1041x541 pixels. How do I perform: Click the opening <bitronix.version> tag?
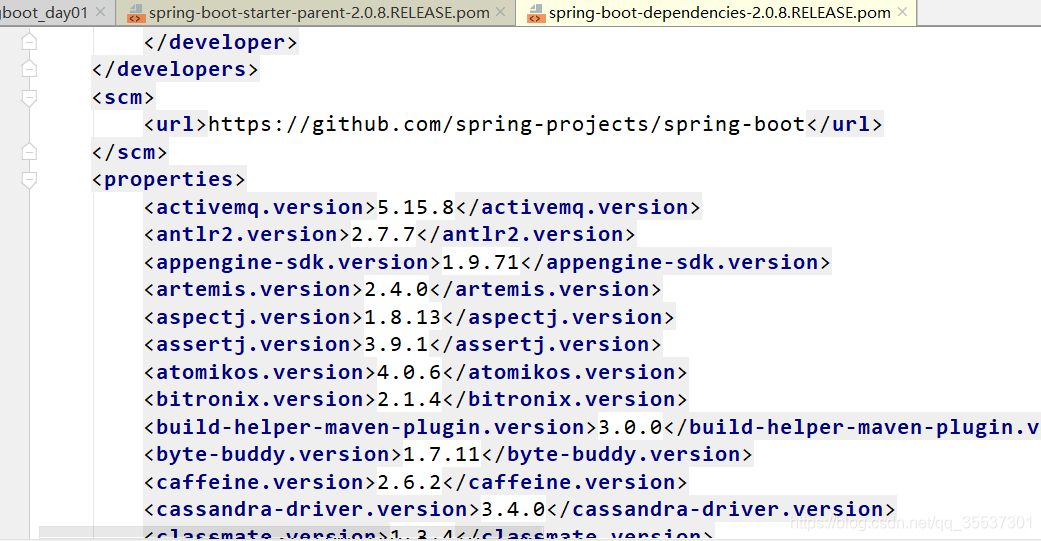(x=260, y=400)
